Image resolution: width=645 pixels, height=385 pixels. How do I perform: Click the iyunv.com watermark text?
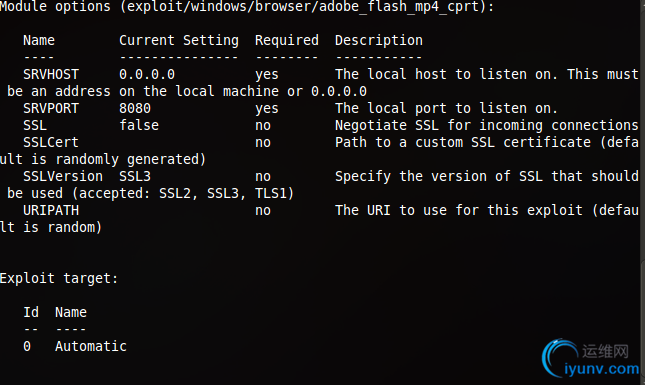click(601, 369)
